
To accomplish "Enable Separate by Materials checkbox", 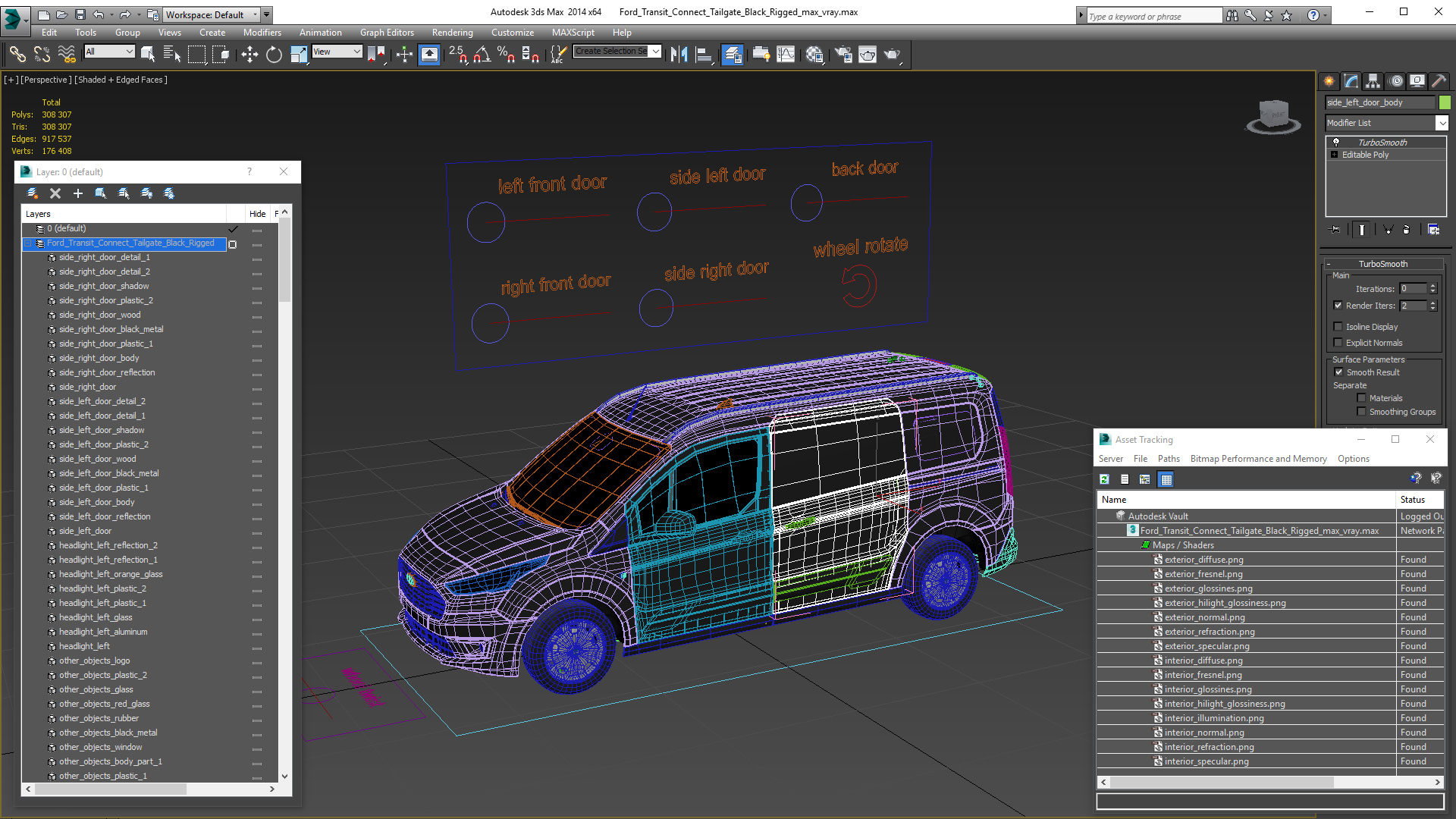I will tap(1361, 398).
